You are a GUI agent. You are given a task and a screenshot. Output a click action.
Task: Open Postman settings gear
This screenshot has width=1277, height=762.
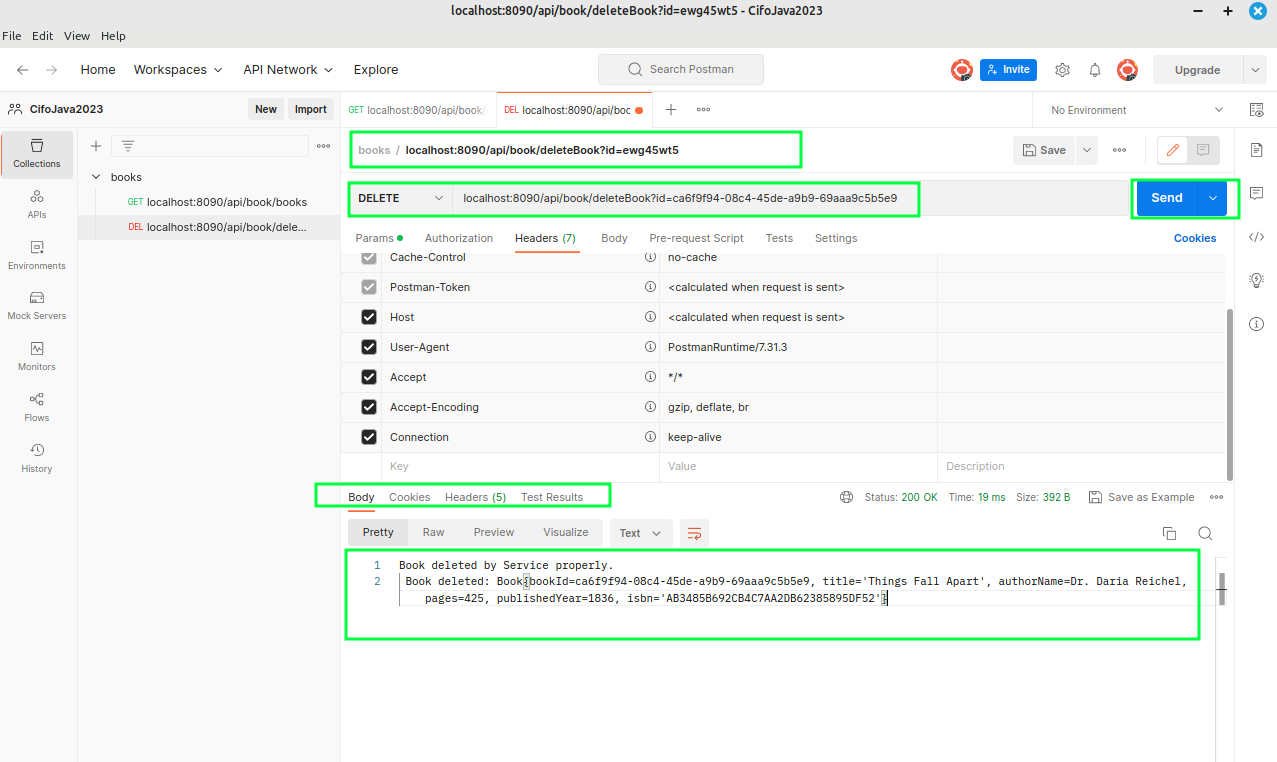(x=1062, y=70)
